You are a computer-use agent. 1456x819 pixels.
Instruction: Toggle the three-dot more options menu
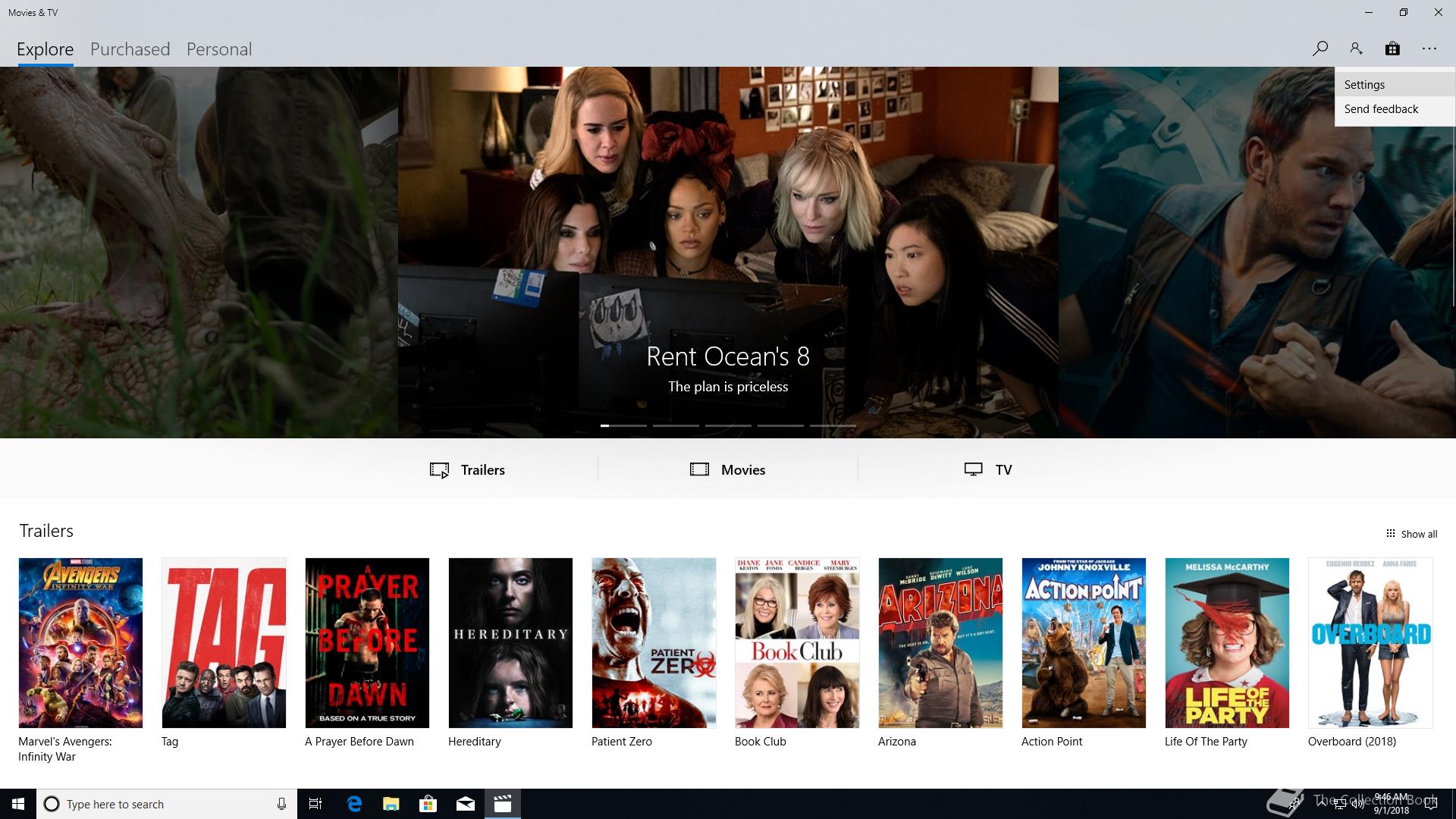click(x=1429, y=49)
